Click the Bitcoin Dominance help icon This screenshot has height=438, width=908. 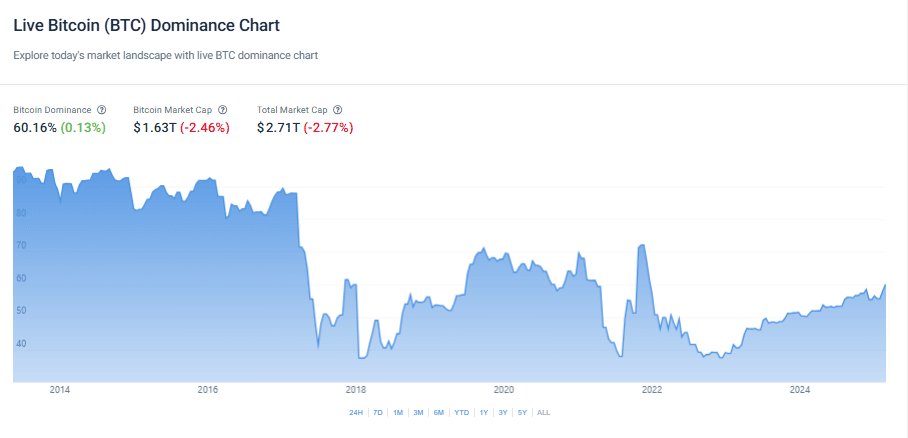click(x=101, y=109)
